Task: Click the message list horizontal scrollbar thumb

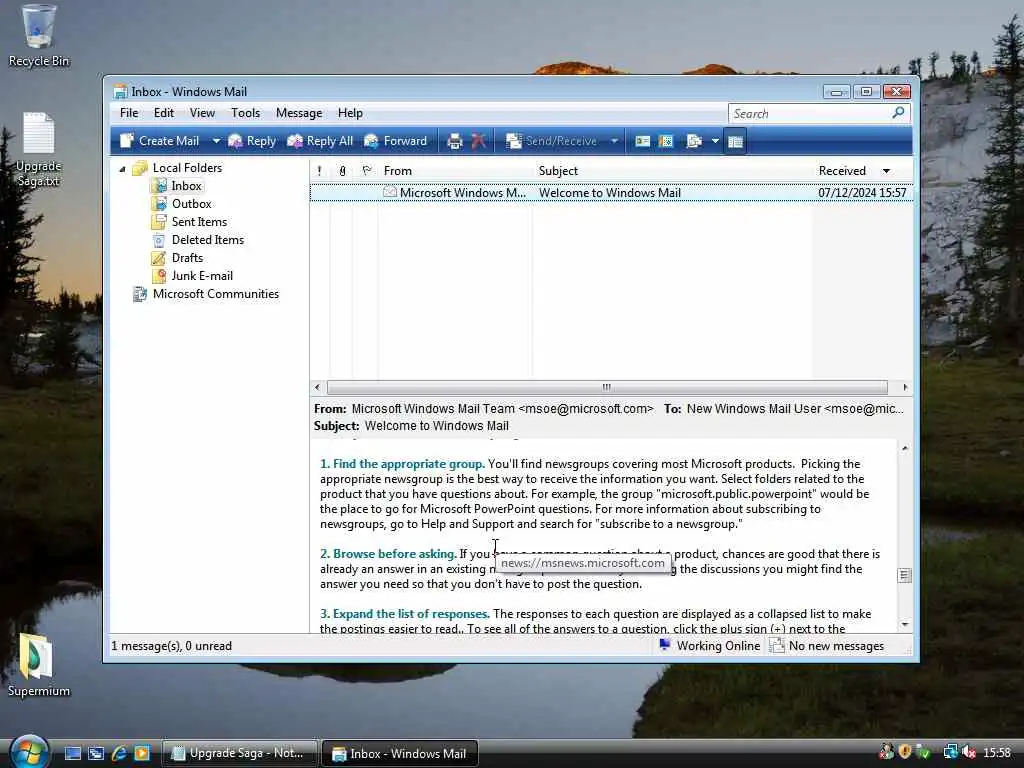Action: click(x=607, y=387)
